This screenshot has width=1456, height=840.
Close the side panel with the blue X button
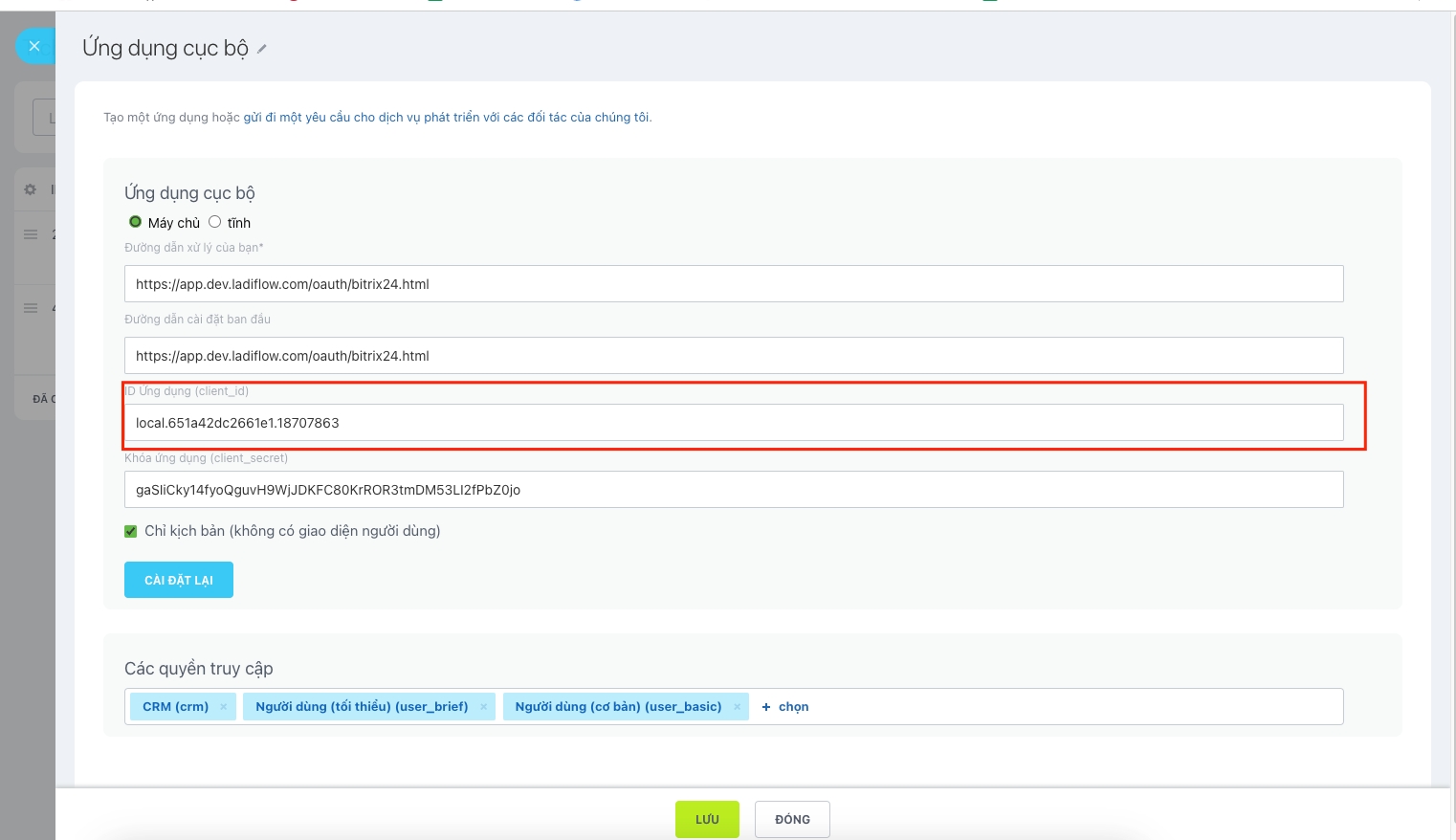pos(34,46)
